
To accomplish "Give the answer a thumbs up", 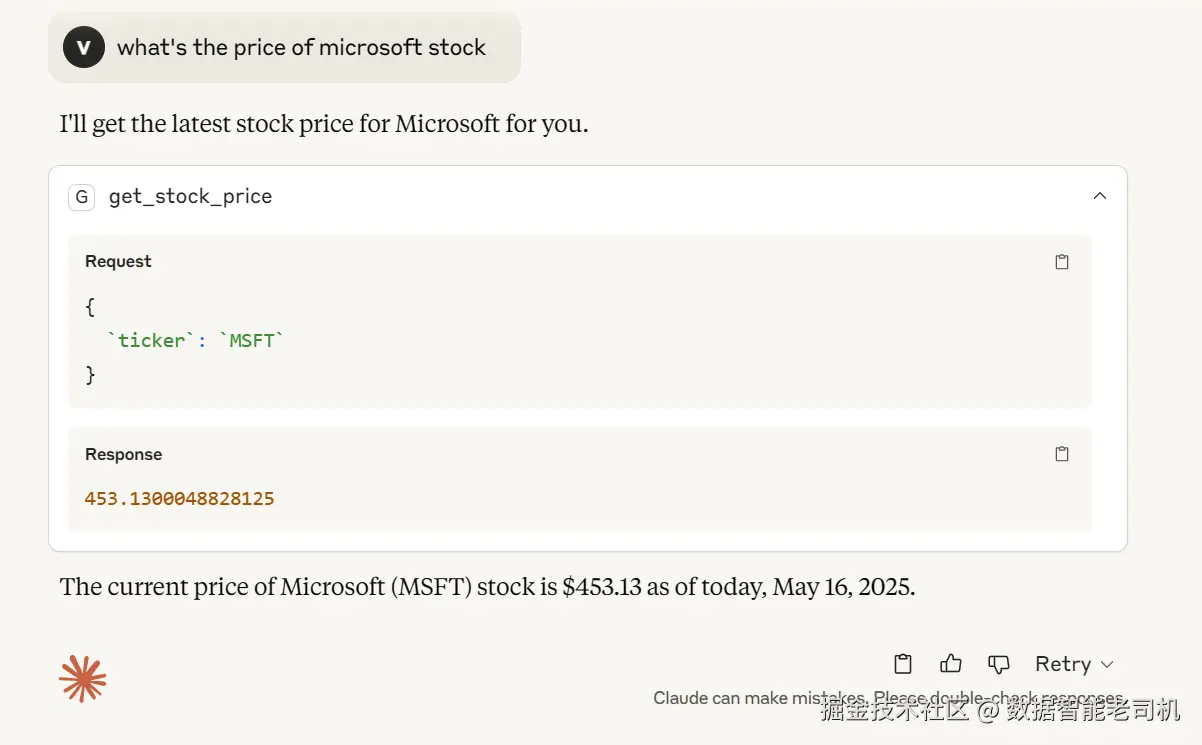I will pos(951,664).
